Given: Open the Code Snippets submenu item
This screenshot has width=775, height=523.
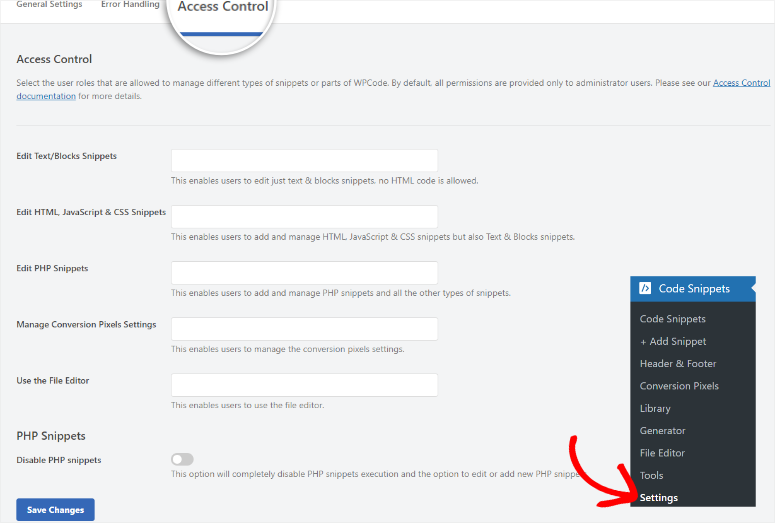Looking at the screenshot, I should (x=673, y=319).
